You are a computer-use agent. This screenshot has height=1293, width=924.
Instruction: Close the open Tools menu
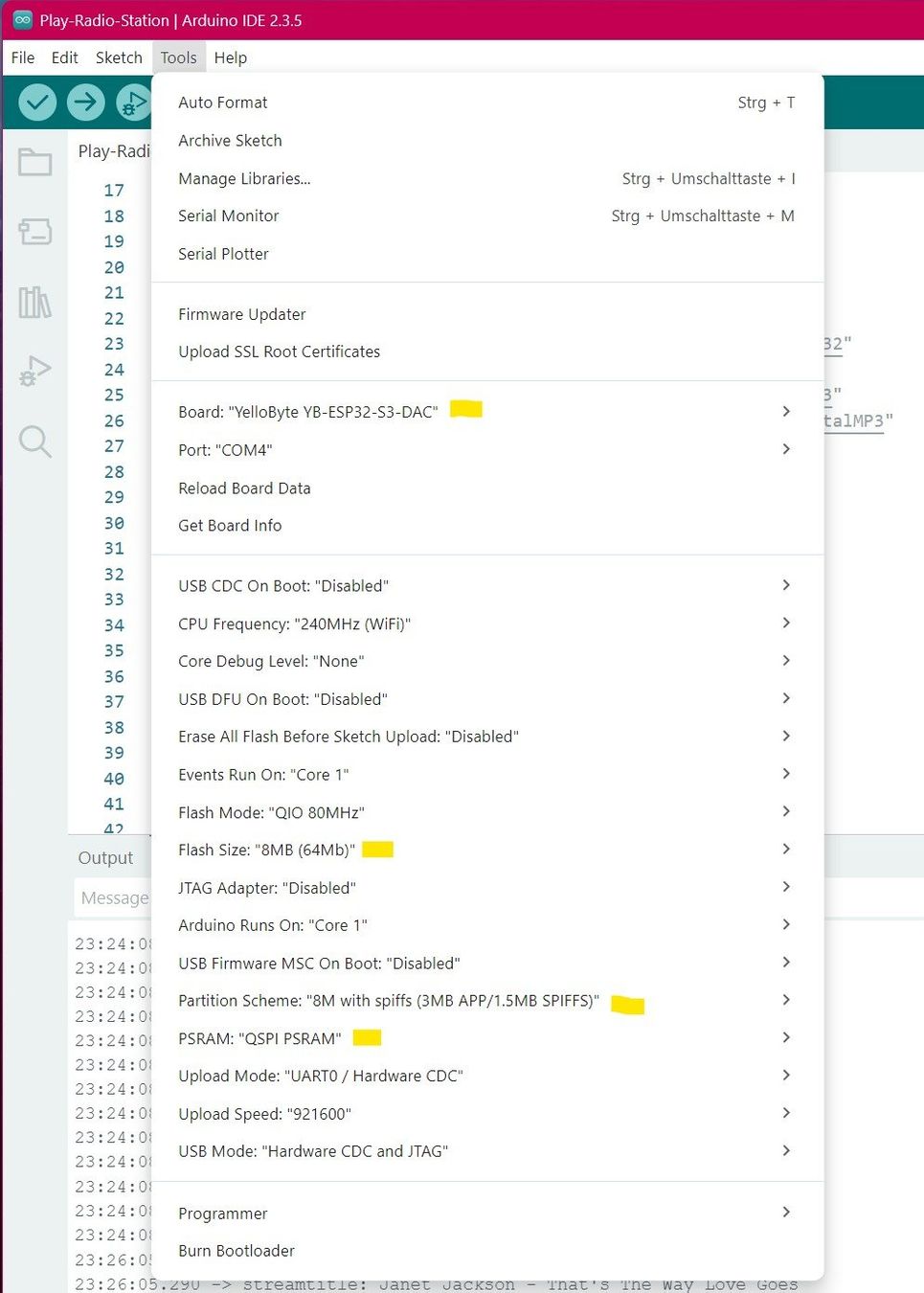tap(178, 57)
